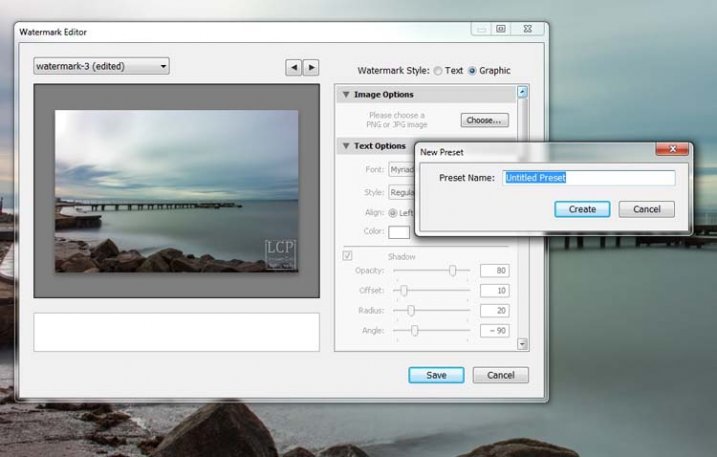Screen dimensions: 717x457
Task: Click the Preset Name text field
Action: (x=588, y=178)
